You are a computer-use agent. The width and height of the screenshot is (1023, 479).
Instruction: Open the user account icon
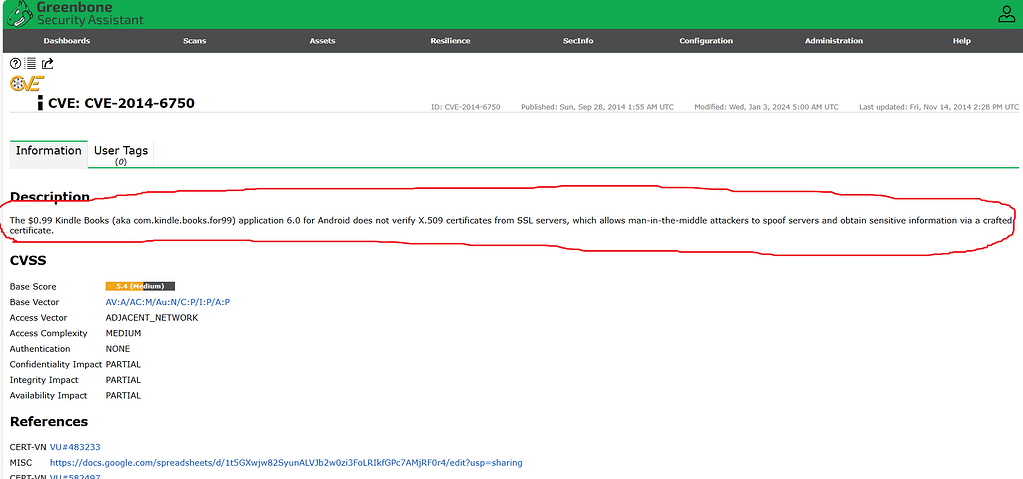(1006, 14)
